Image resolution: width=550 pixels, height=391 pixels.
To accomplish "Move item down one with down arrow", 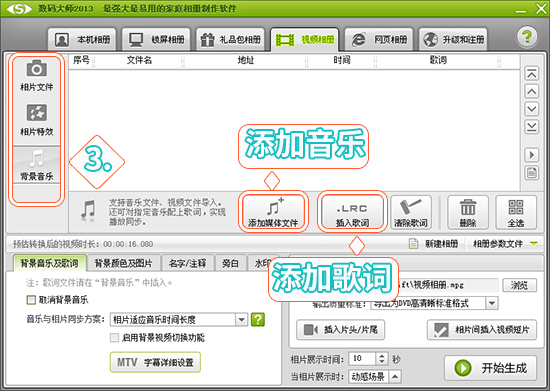I will click(x=532, y=109).
